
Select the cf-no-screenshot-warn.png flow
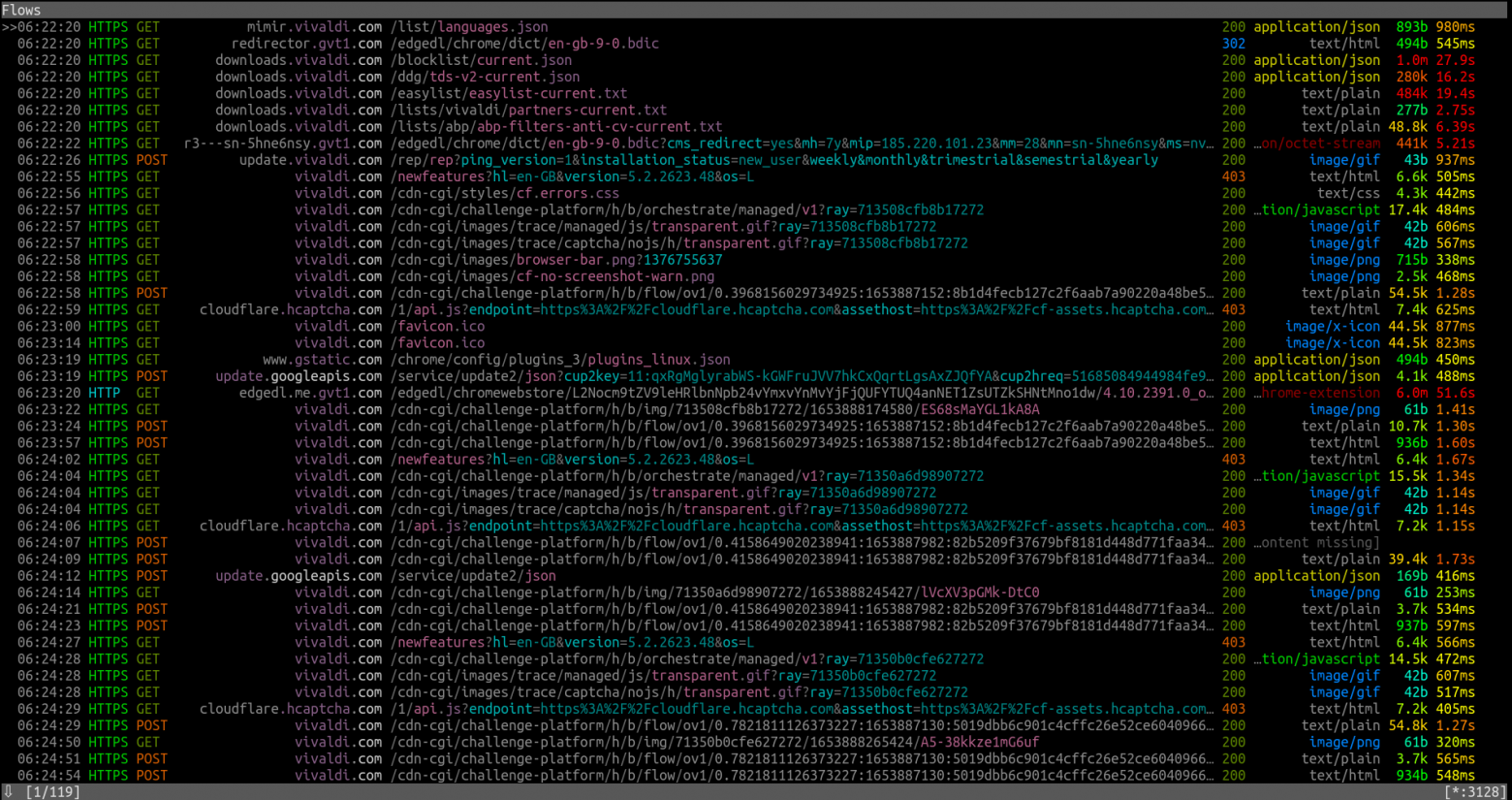[756, 276]
